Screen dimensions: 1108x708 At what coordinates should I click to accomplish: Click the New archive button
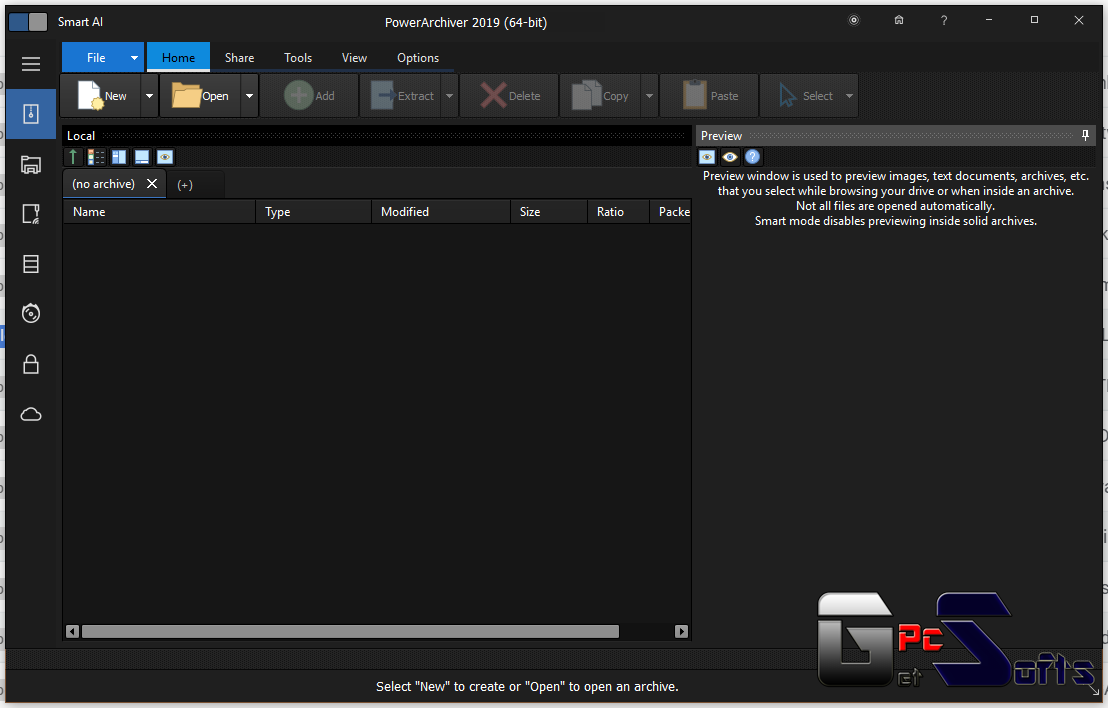coord(100,95)
